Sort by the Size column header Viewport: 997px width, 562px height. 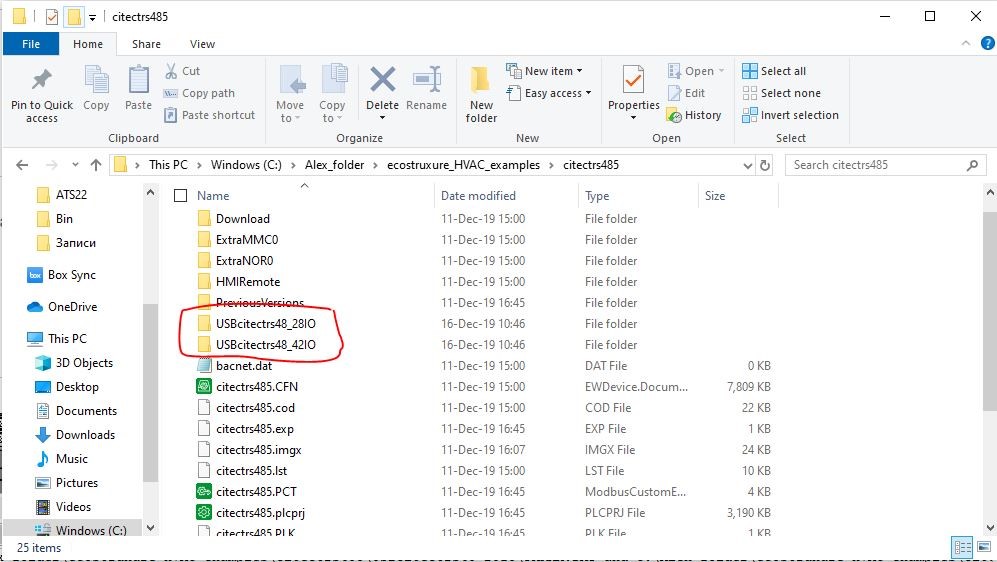715,196
